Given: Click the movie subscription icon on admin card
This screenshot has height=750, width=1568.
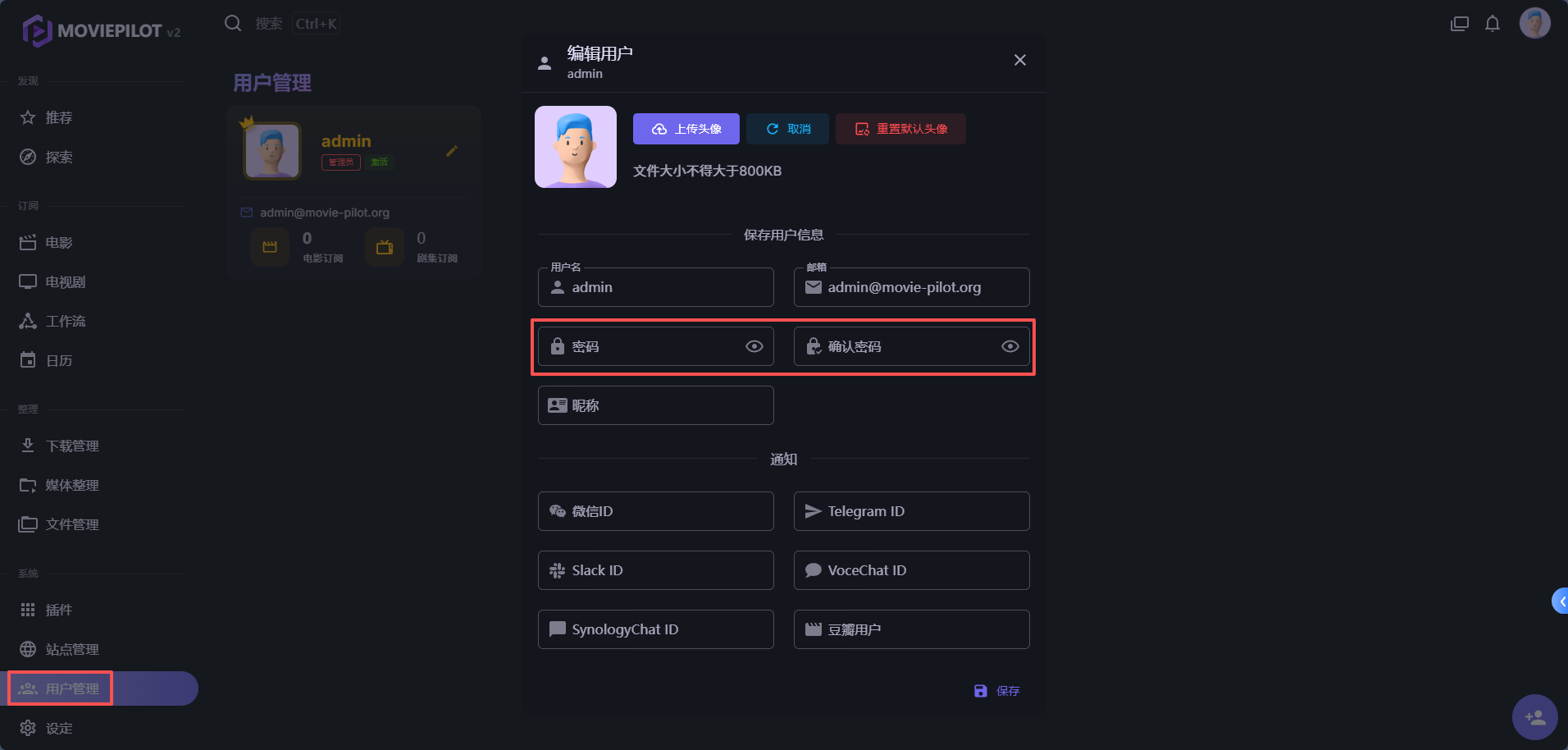Looking at the screenshot, I should pyautogui.click(x=270, y=247).
